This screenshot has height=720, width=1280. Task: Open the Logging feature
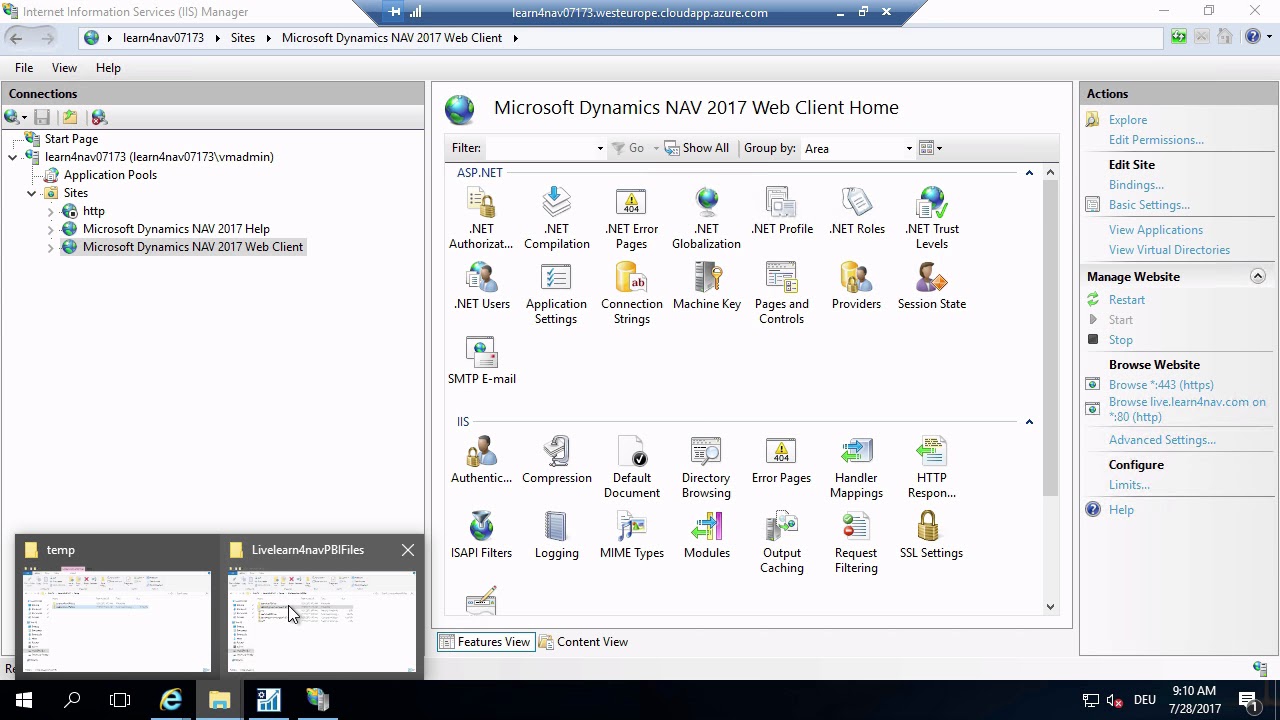point(556,535)
